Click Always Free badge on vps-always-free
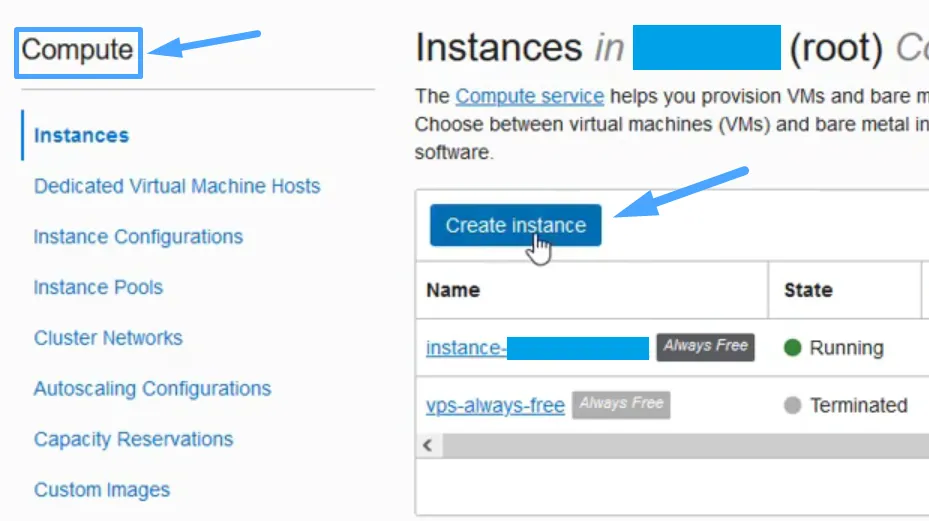 [x=621, y=405]
